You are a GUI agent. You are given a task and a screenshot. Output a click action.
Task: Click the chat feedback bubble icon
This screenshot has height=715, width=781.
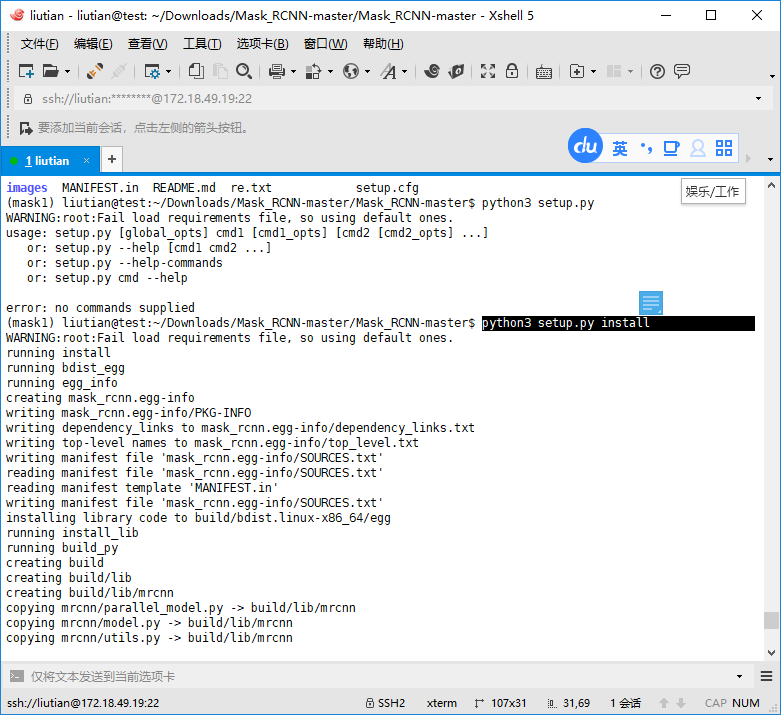coord(682,71)
